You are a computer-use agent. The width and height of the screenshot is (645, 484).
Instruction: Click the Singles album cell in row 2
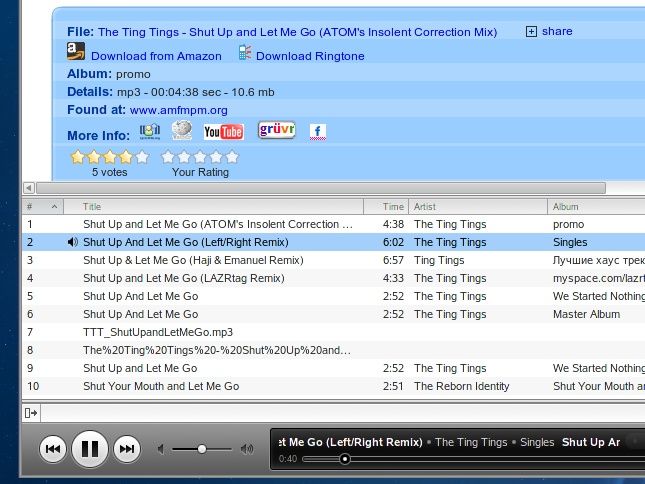[570, 243]
